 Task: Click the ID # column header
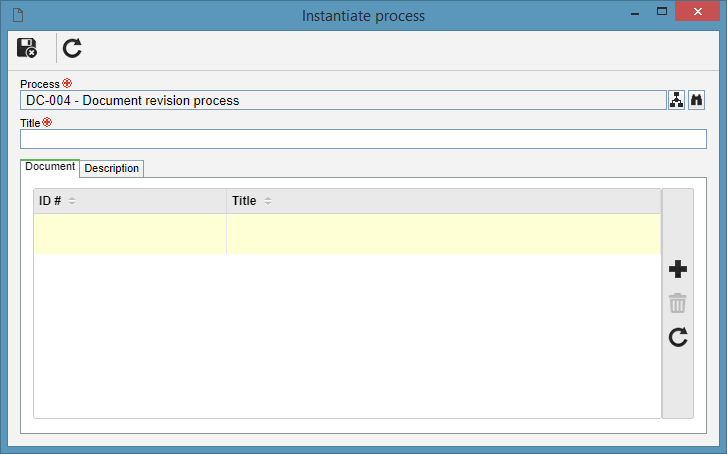130,201
